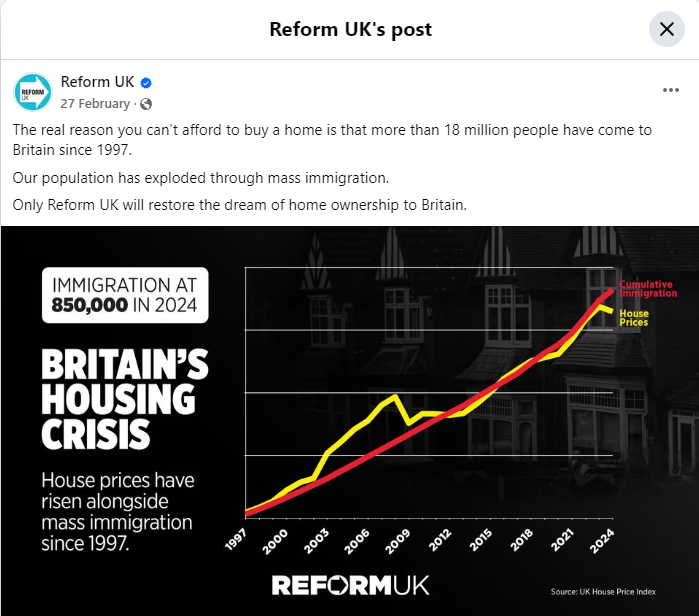Screen dimensions: 699x616
Task: Open the 27 February timestamp link
Action: point(95,104)
